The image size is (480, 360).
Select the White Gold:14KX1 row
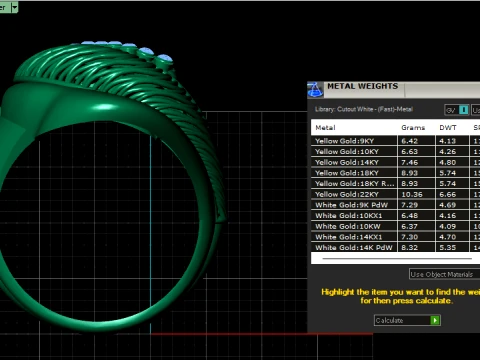click(x=395, y=237)
